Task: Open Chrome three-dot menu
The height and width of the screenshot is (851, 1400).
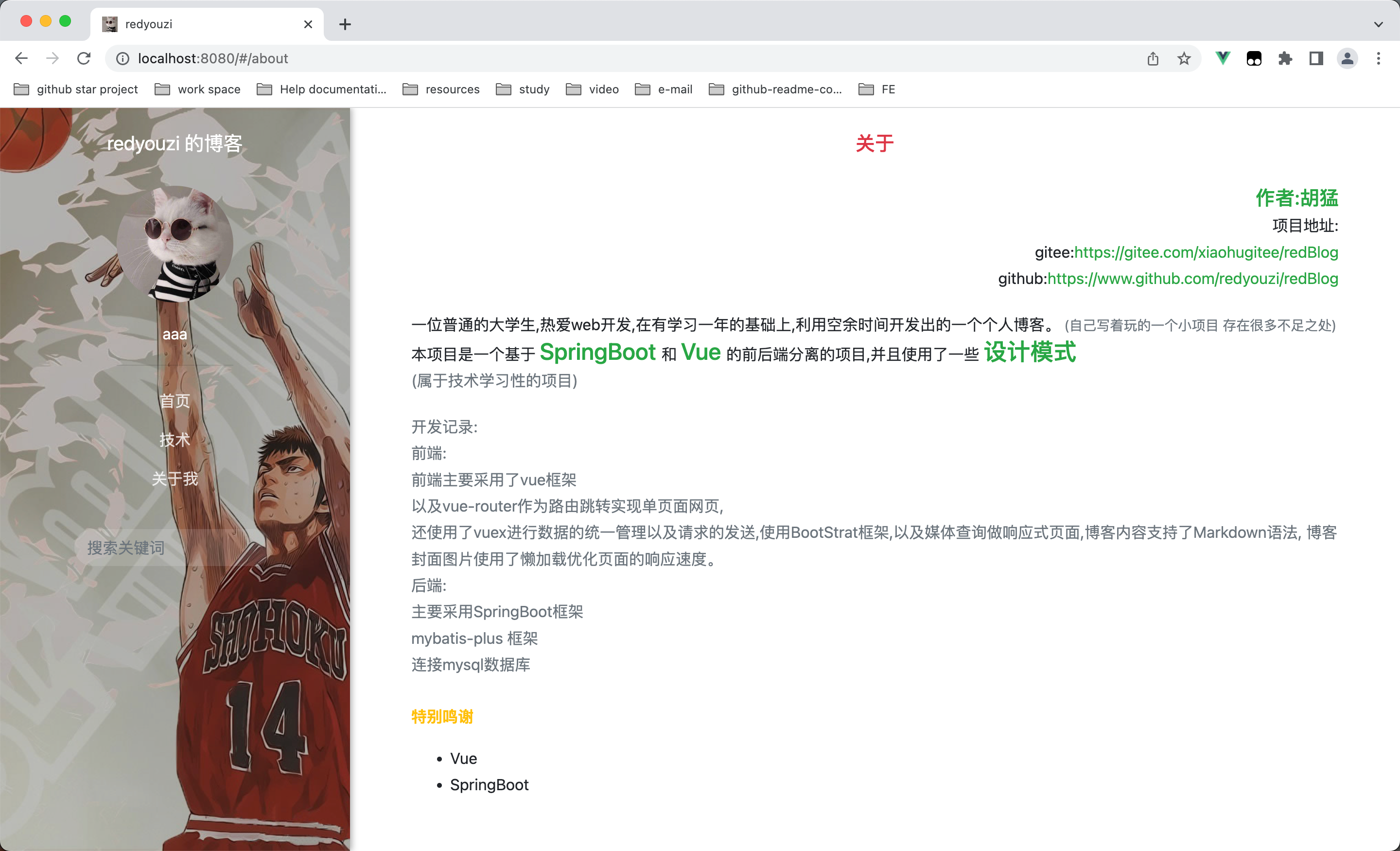Action: click(1379, 58)
